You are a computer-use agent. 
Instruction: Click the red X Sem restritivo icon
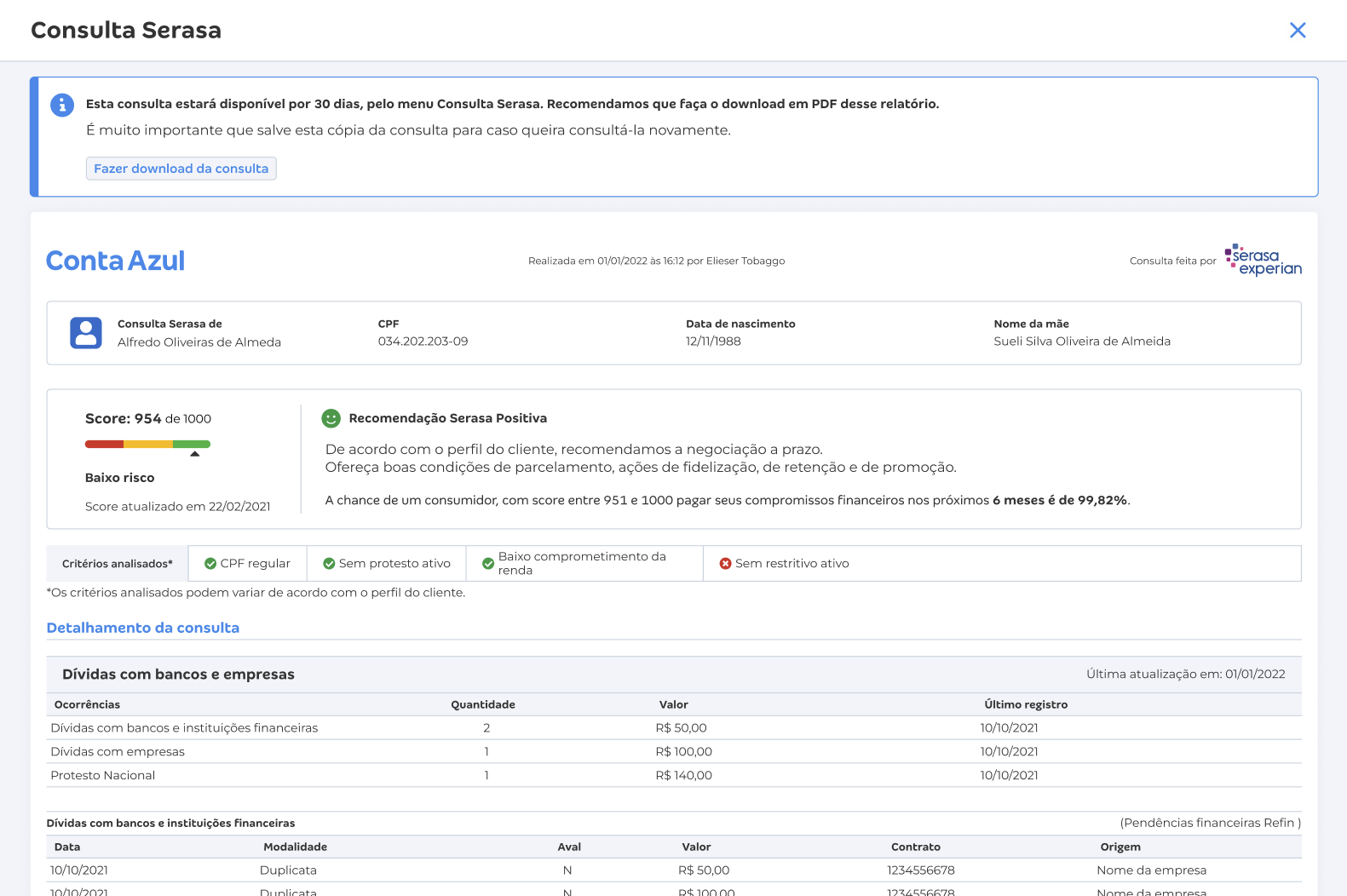click(726, 564)
